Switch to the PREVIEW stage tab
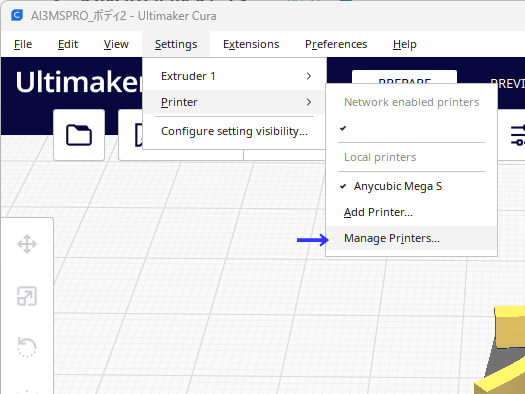 pyautogui.click(x=507, y=83)
